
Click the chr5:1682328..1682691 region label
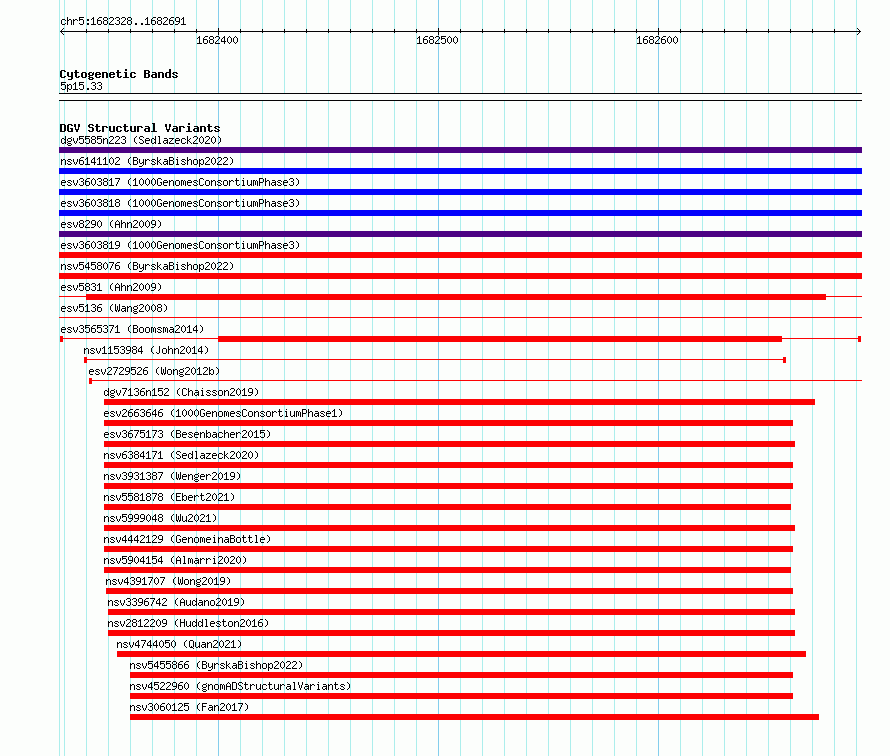click(x=123, y=21)
